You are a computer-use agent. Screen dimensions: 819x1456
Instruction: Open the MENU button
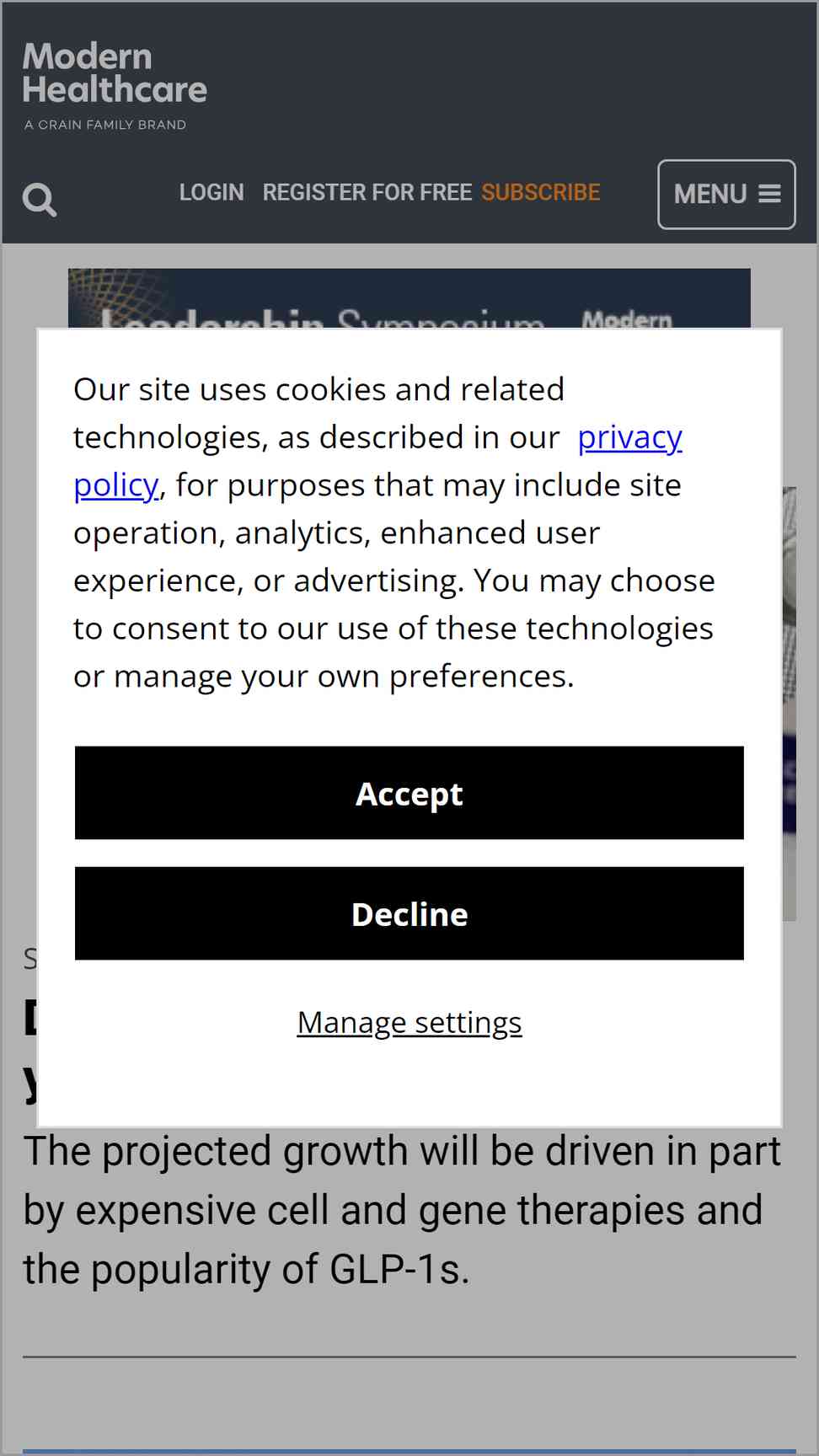click(x=726, y=195)
